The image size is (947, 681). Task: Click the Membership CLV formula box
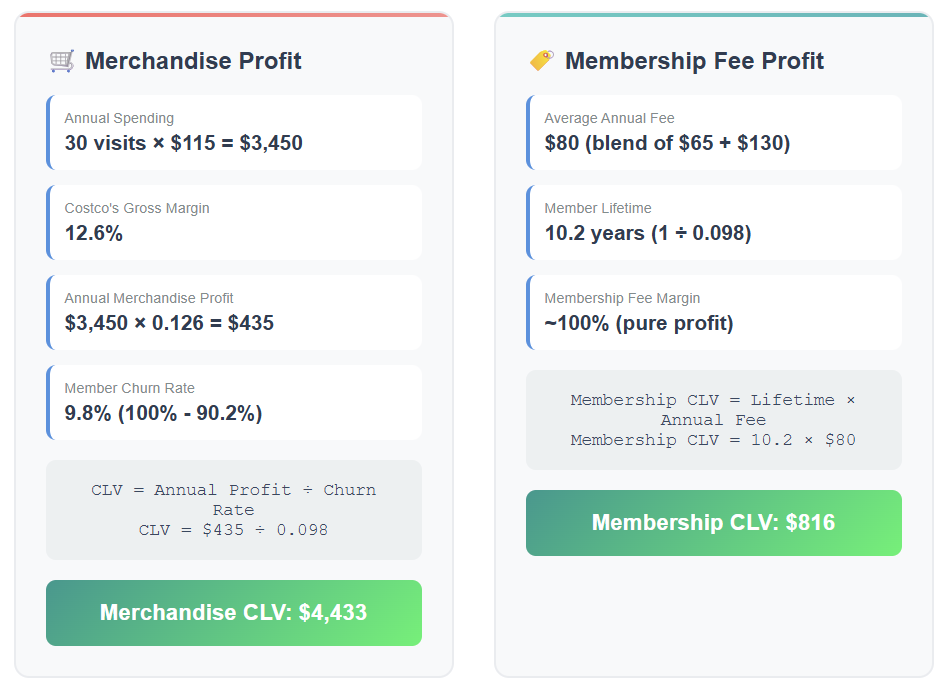714,420
